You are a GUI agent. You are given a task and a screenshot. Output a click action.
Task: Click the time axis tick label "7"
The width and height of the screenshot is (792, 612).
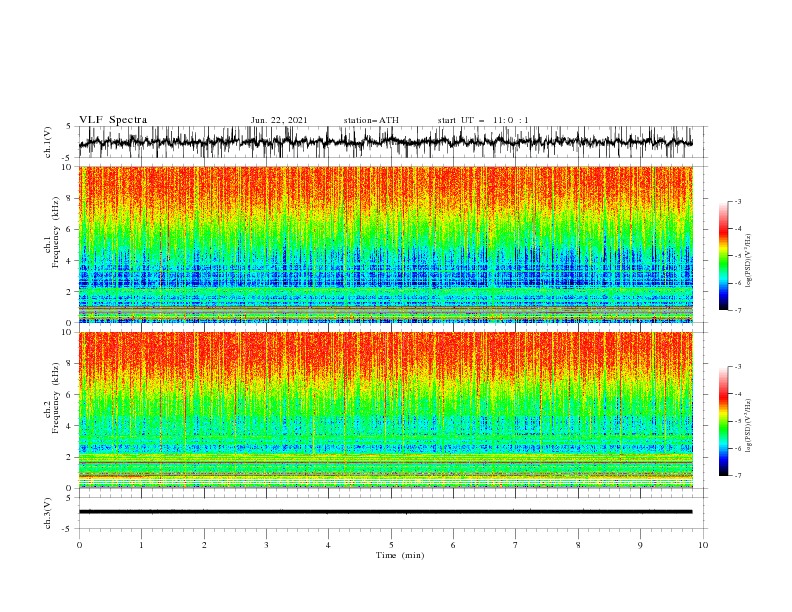(516, 545)
